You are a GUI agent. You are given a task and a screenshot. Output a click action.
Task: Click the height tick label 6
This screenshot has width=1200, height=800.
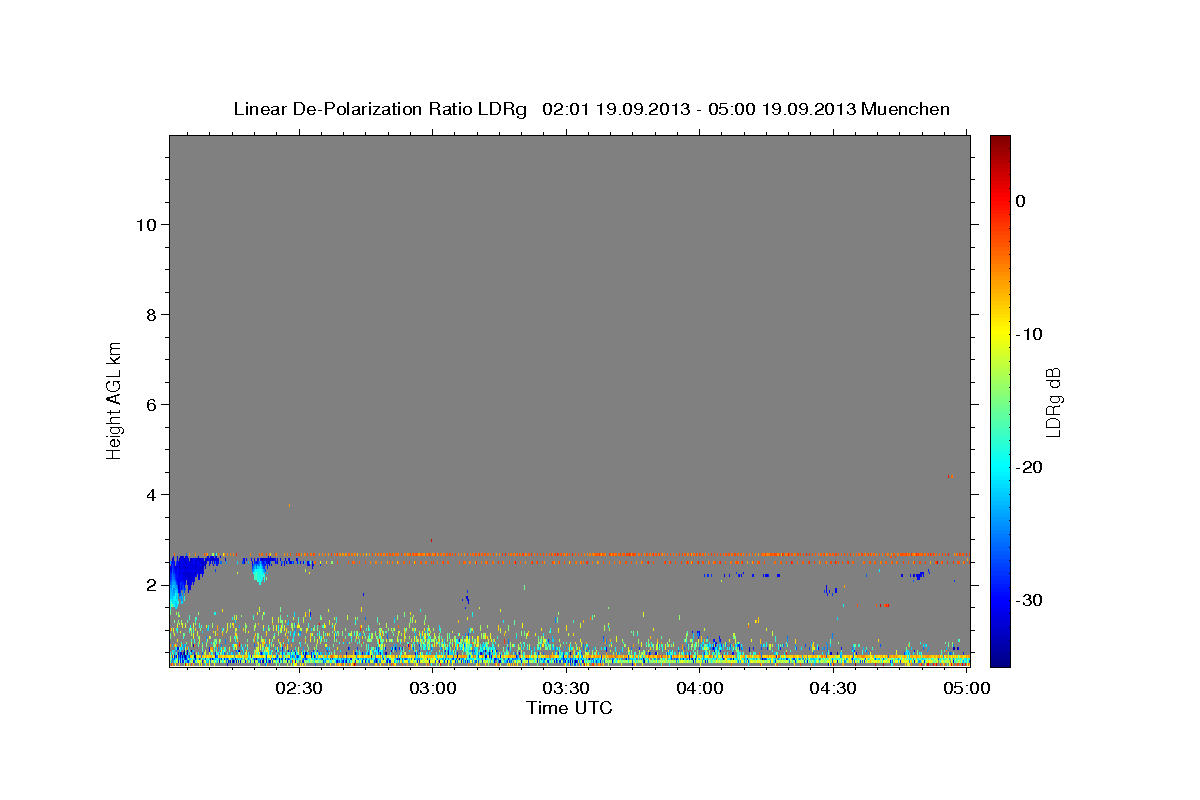(x=153, y=405)
